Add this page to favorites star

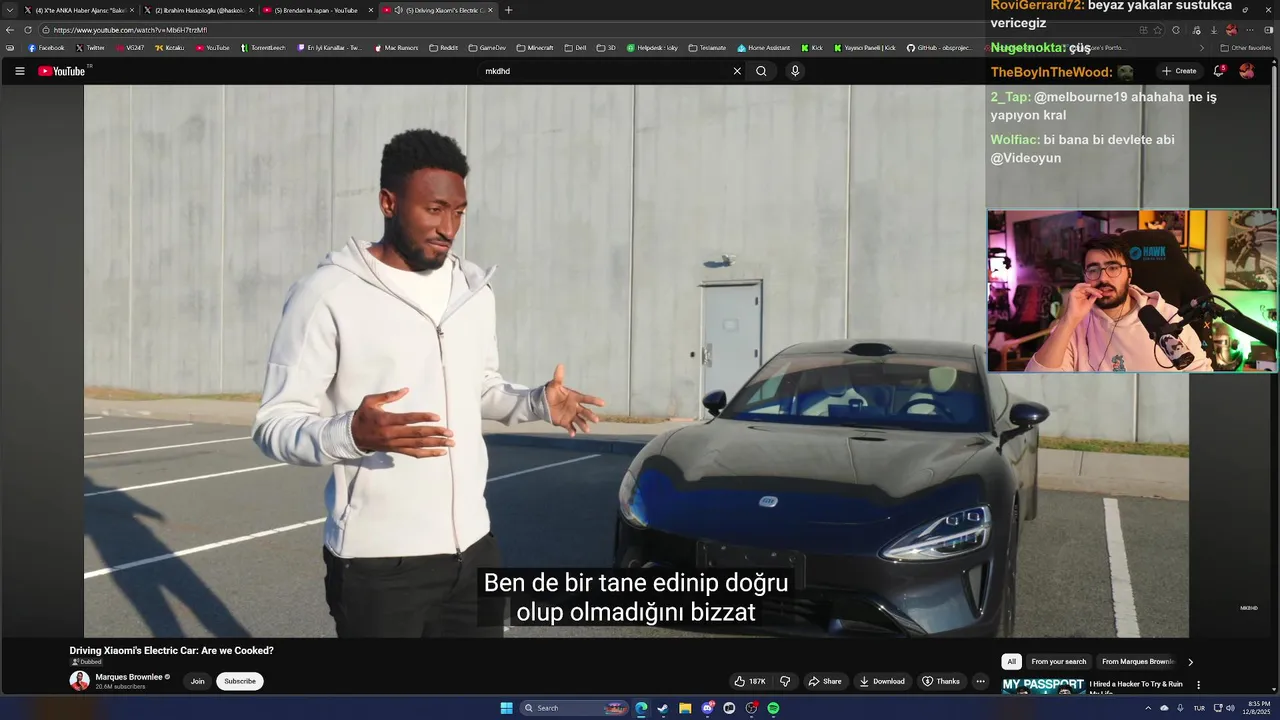[1158, 30]
